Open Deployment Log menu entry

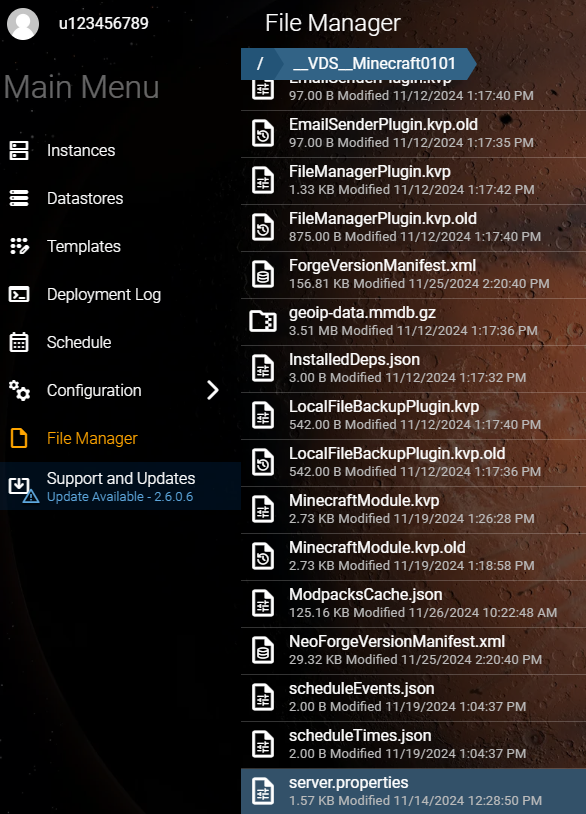click(104, 294)
